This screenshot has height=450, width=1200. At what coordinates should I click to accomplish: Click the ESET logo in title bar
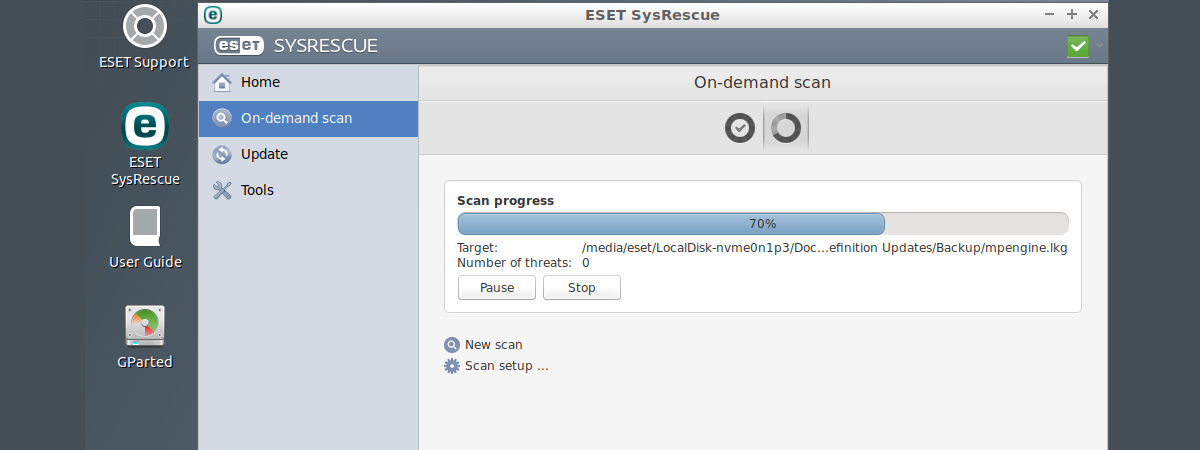click(212, 15)
